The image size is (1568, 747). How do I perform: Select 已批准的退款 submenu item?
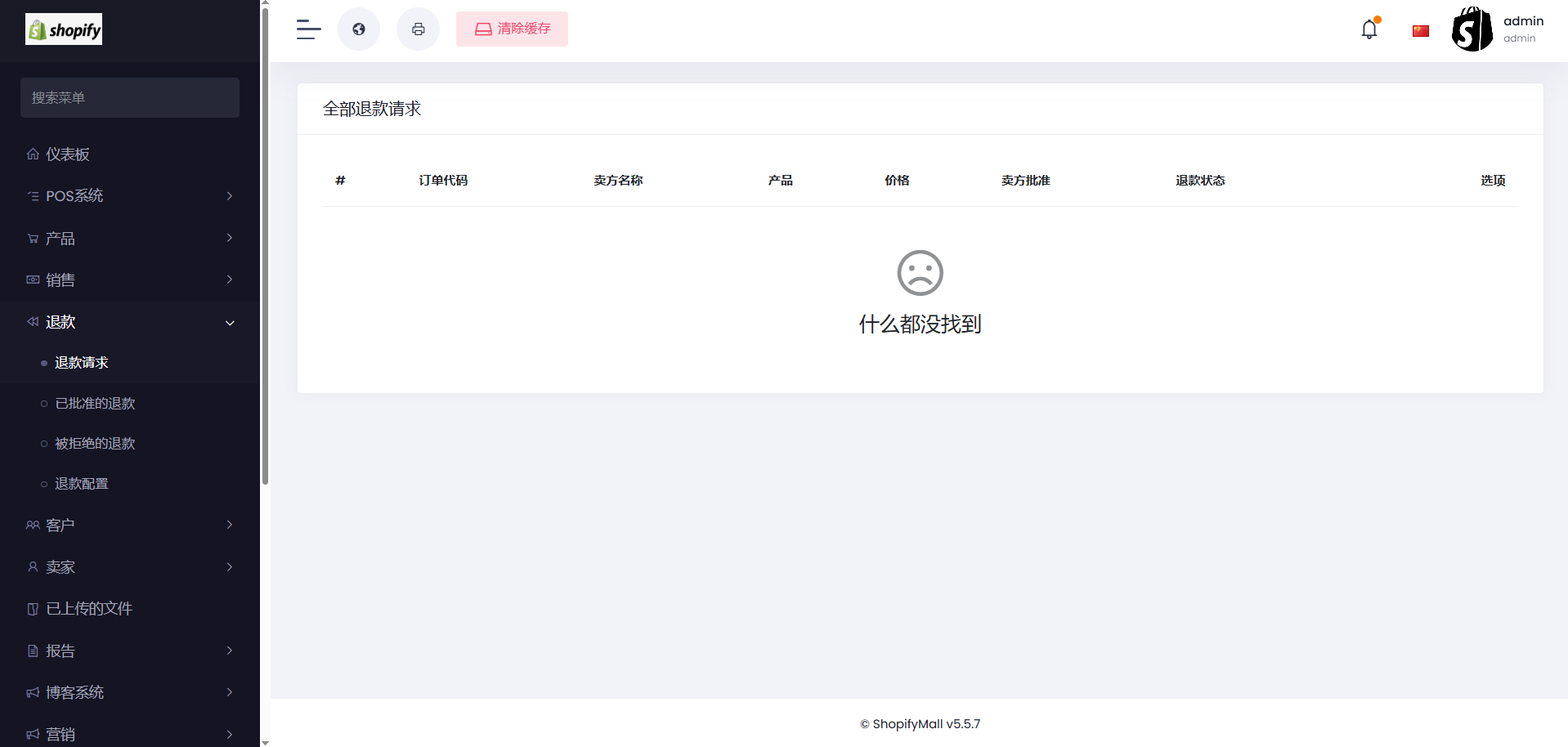pyautogui.click(x=95, y=404)
